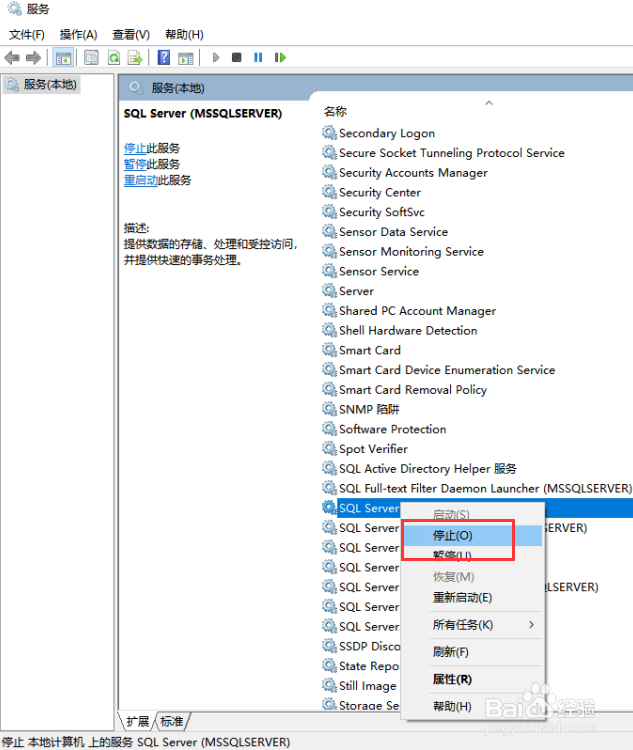
Task: Select Secure Socket Tunneling Protocol Service
Action: (x=452, y=153)
